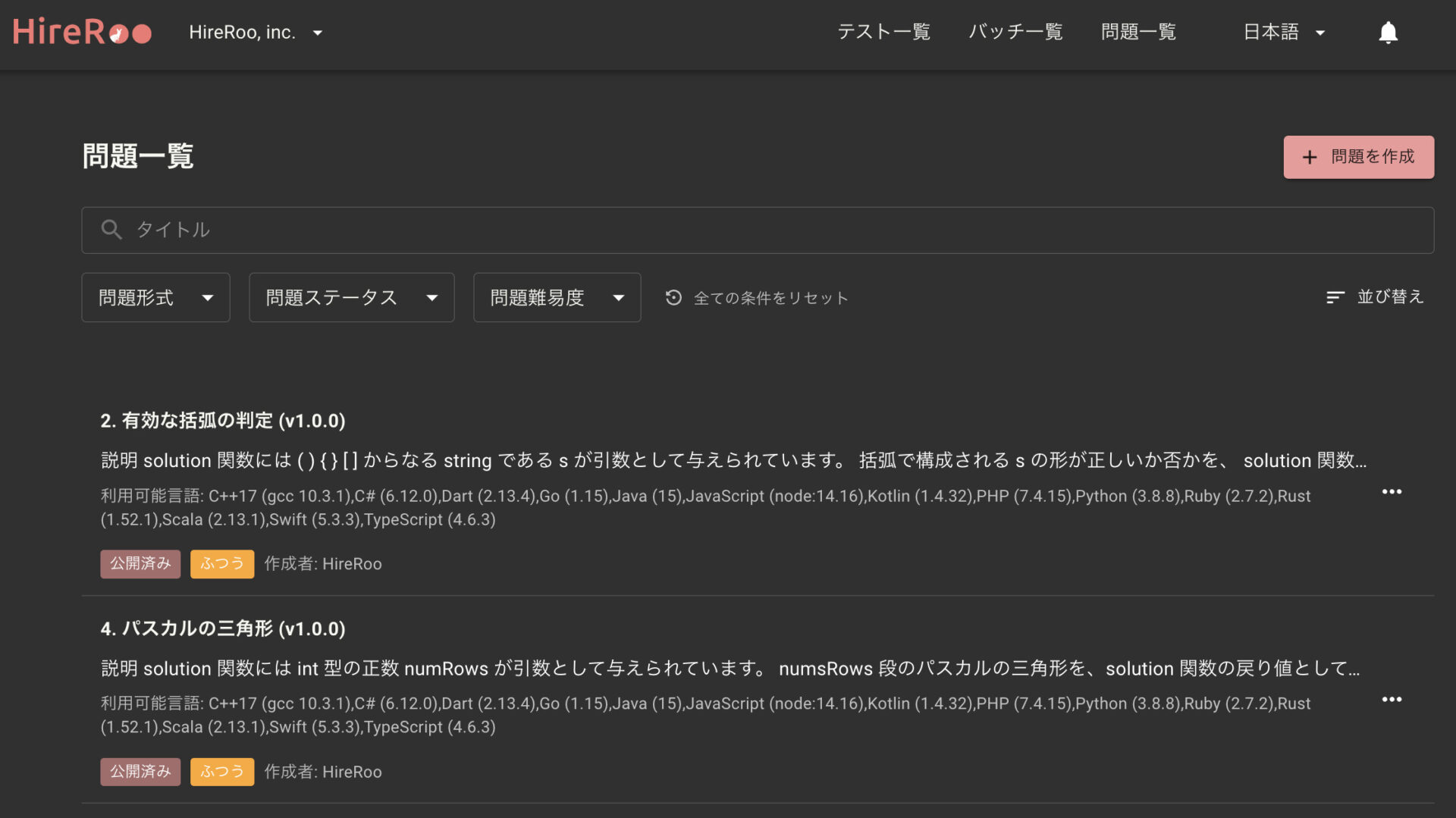Click the reset conditions circular arrow icon
Image resolution: width=1456 pixels, height=818 pixels.
click(674, 297)
